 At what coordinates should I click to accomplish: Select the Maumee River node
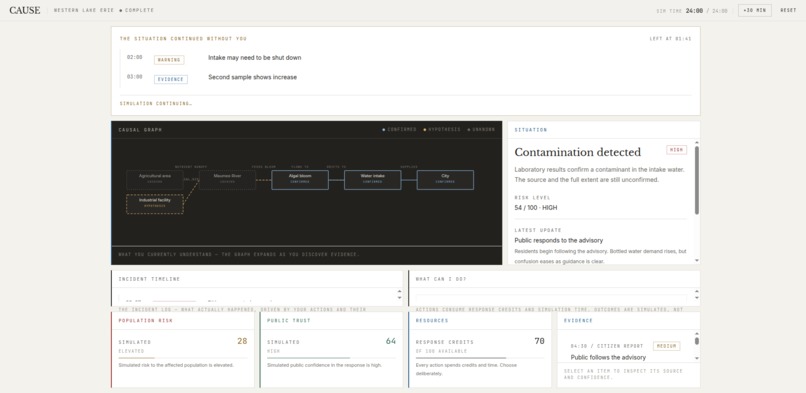tap(227, 180)
